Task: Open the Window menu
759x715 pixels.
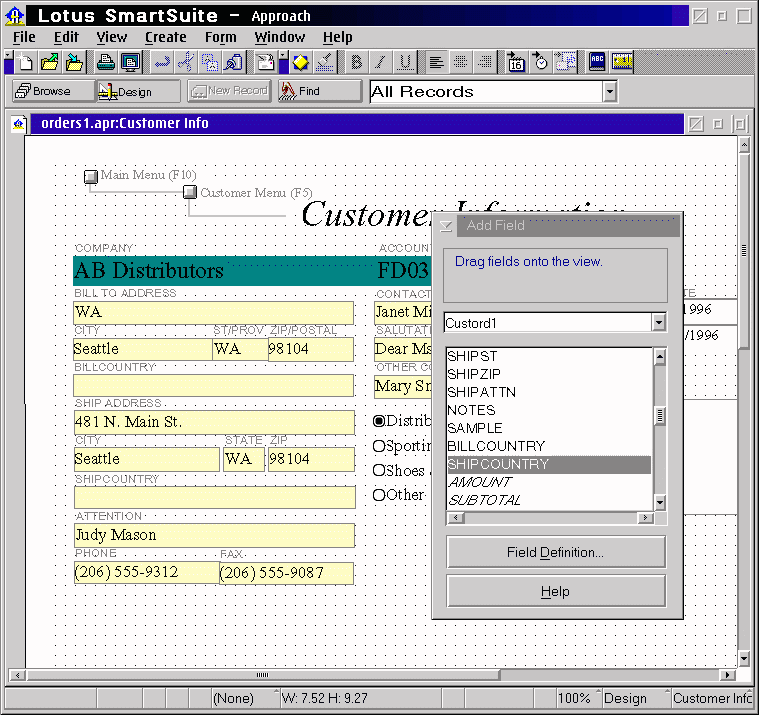Action: tap(280, 37)
